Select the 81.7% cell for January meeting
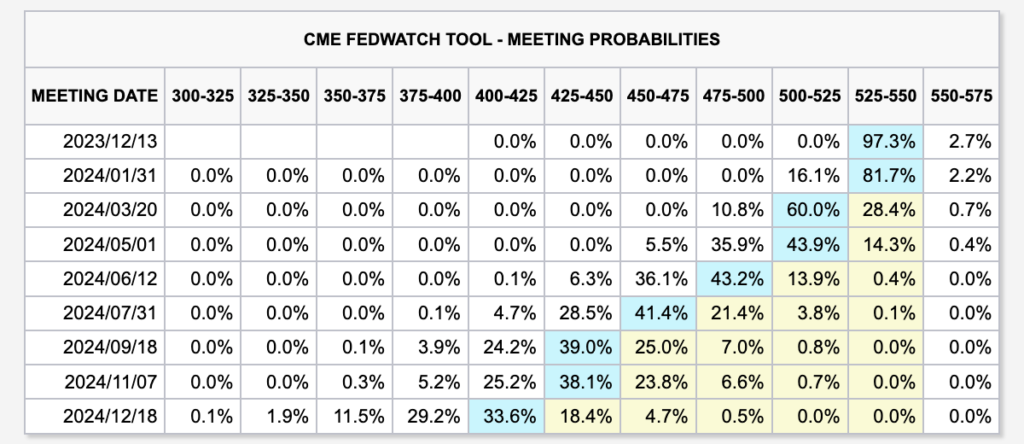The image size is (1024, 444). point(886,176)
